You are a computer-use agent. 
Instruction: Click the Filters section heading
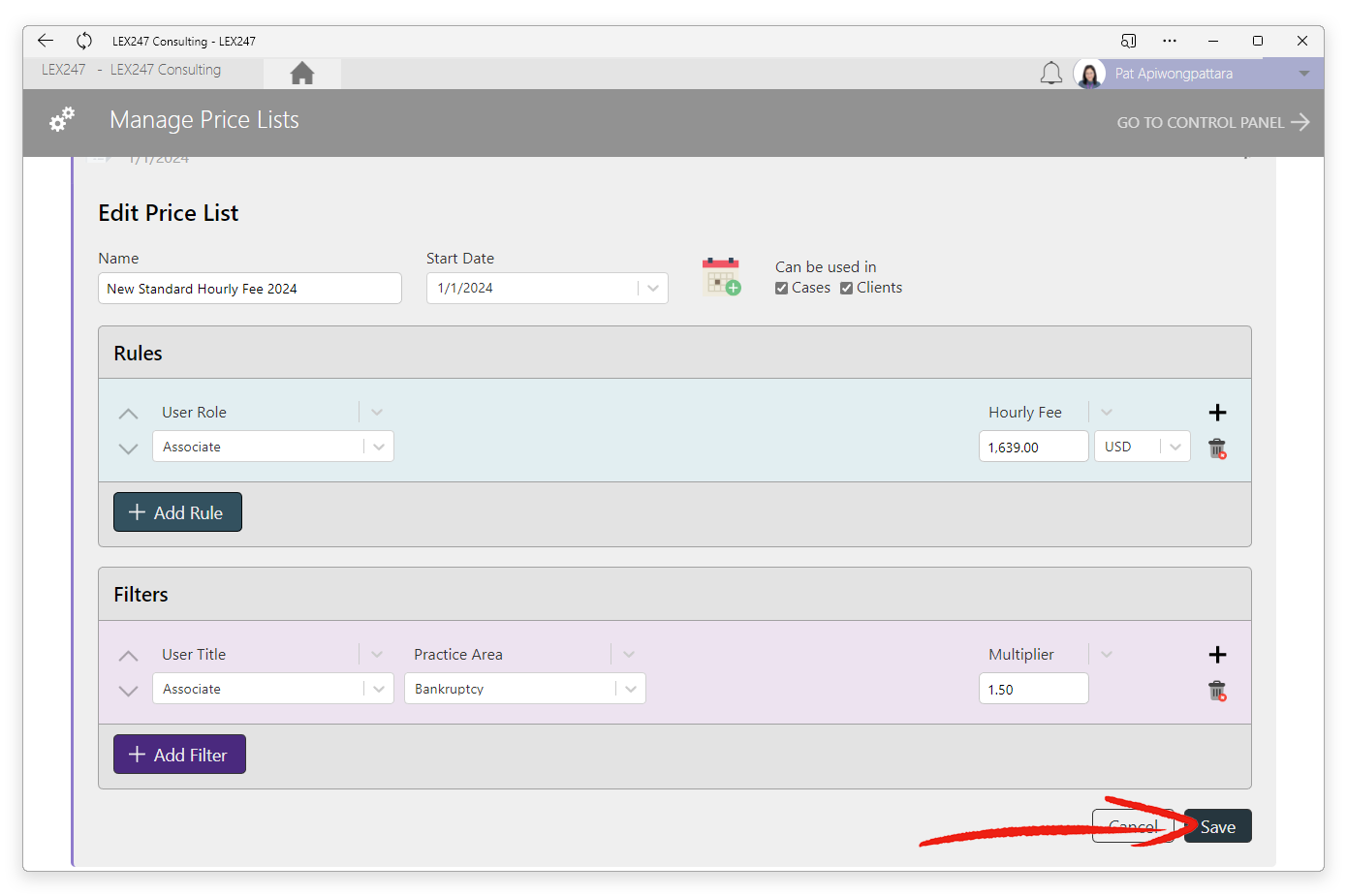[x=141, y=595]
